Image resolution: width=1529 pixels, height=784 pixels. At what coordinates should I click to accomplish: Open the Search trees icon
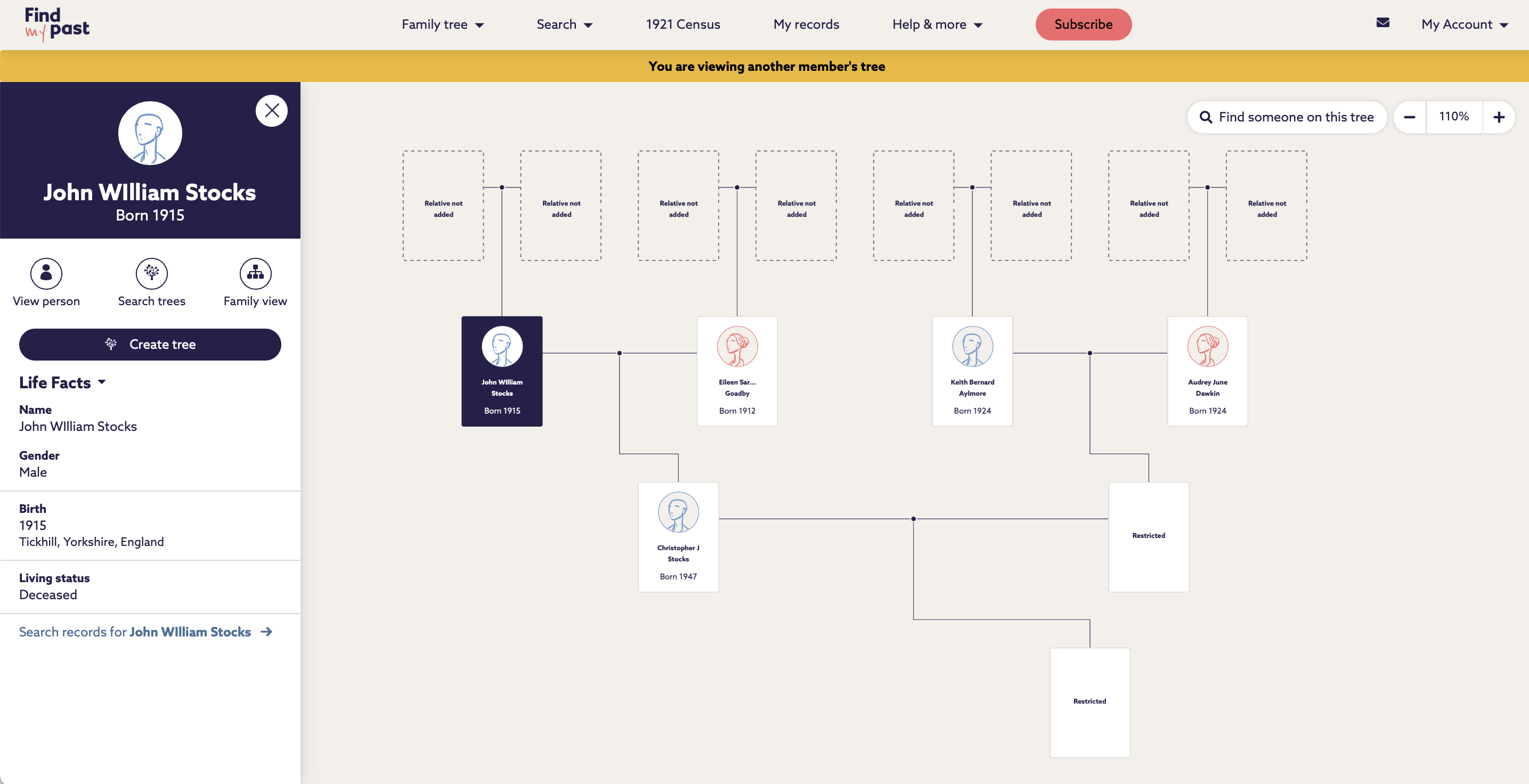coord(151,274)
